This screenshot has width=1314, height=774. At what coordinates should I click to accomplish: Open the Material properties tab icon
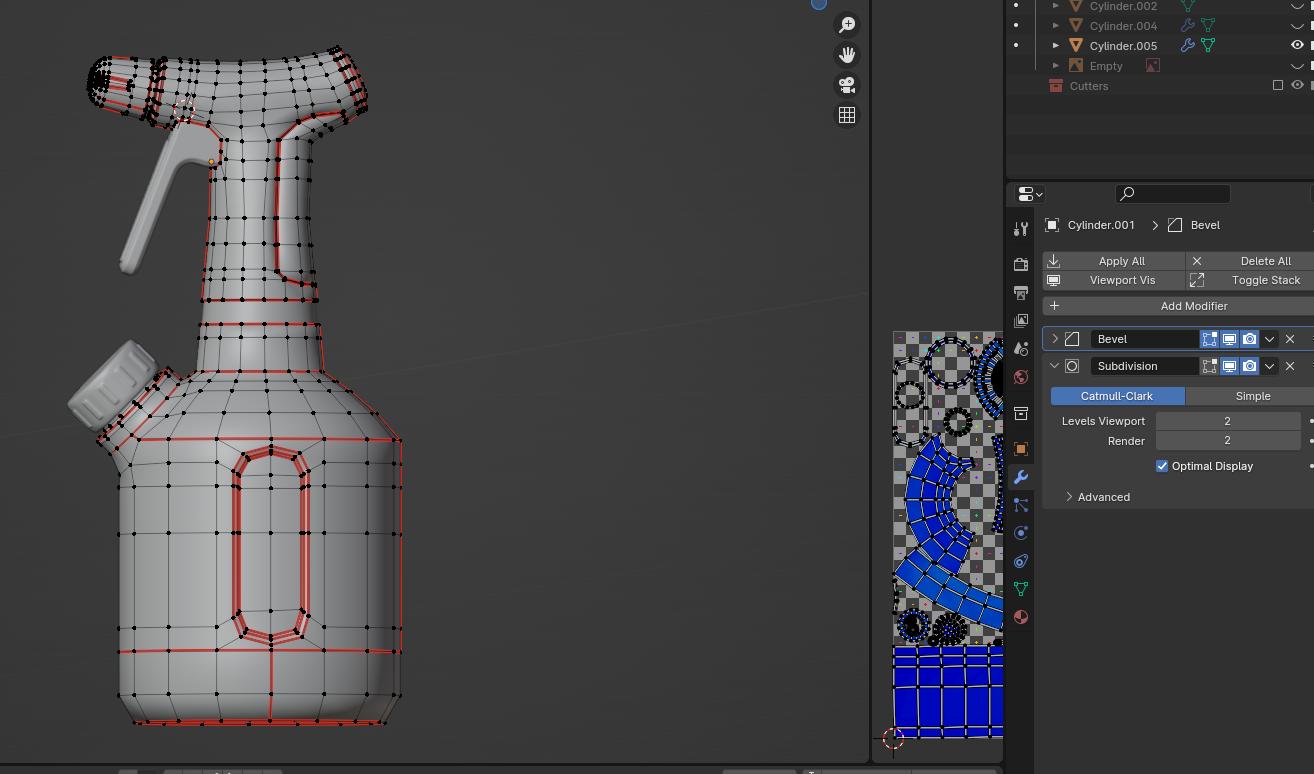(1021, 617)
